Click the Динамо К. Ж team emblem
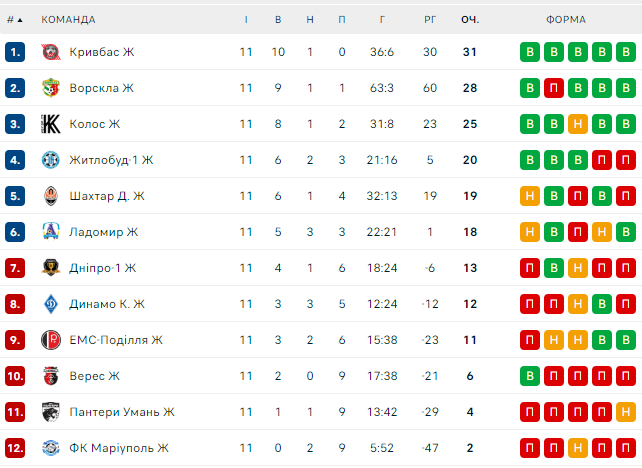Screen dimensions: 642x468 pos(51,304)
